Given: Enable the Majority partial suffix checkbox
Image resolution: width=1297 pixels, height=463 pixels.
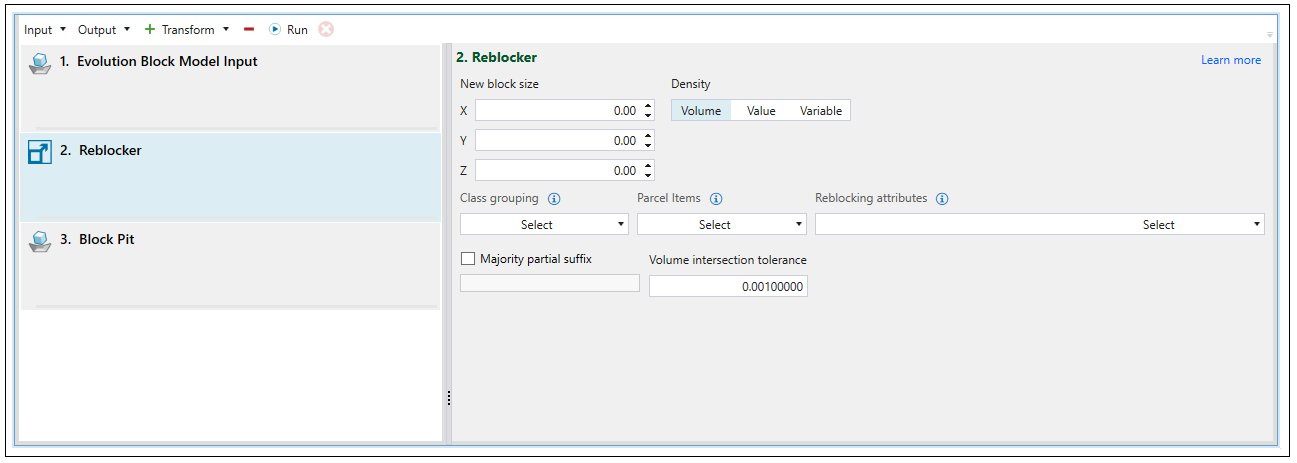Looking at the screenshot, I should tap(468, 259).
